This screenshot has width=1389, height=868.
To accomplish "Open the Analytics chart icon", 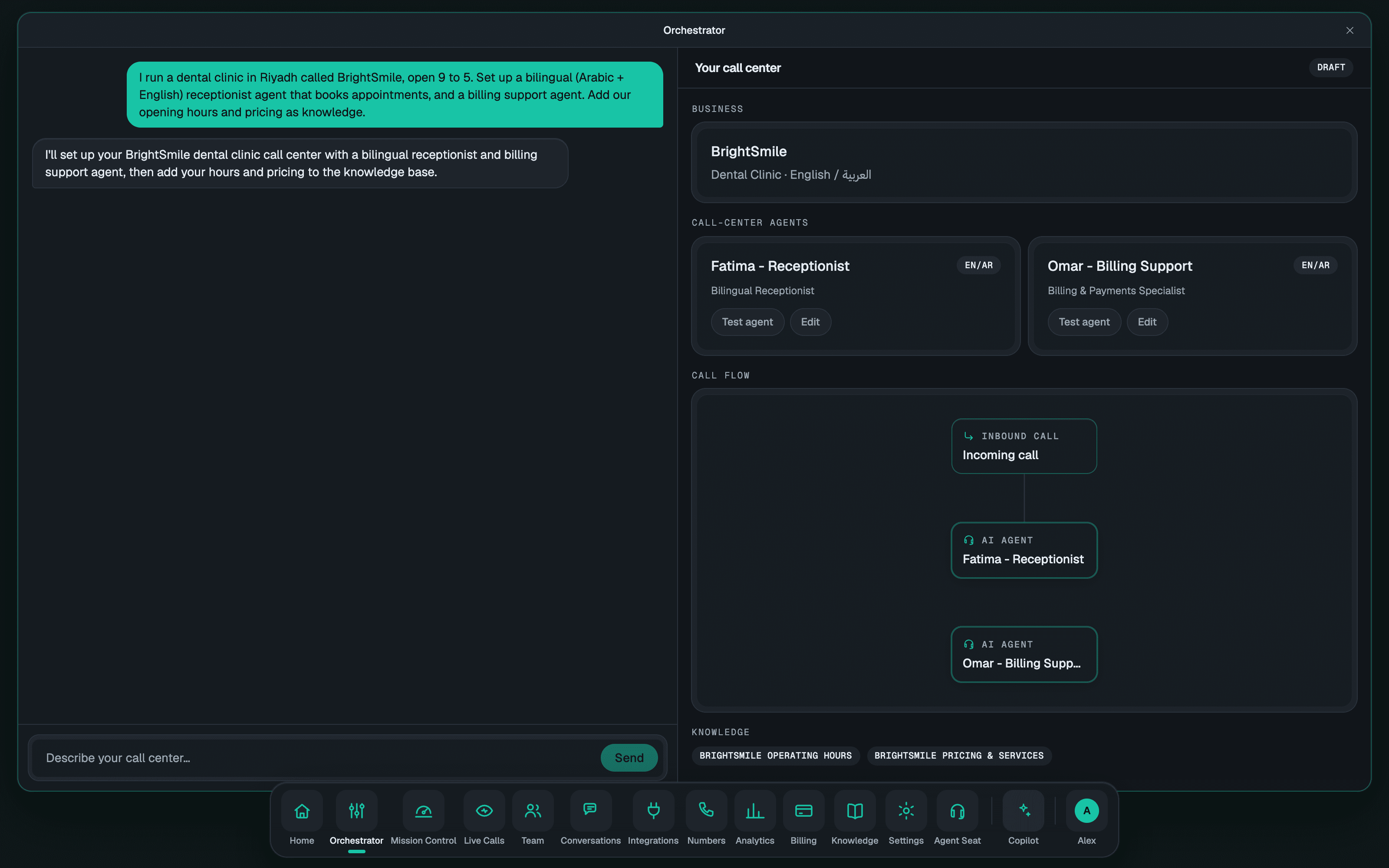I will click(x=755, y=811).
